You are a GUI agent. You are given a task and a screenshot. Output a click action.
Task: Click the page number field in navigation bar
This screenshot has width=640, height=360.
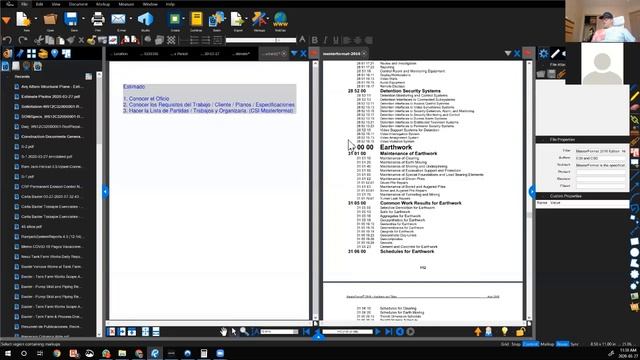347,332
